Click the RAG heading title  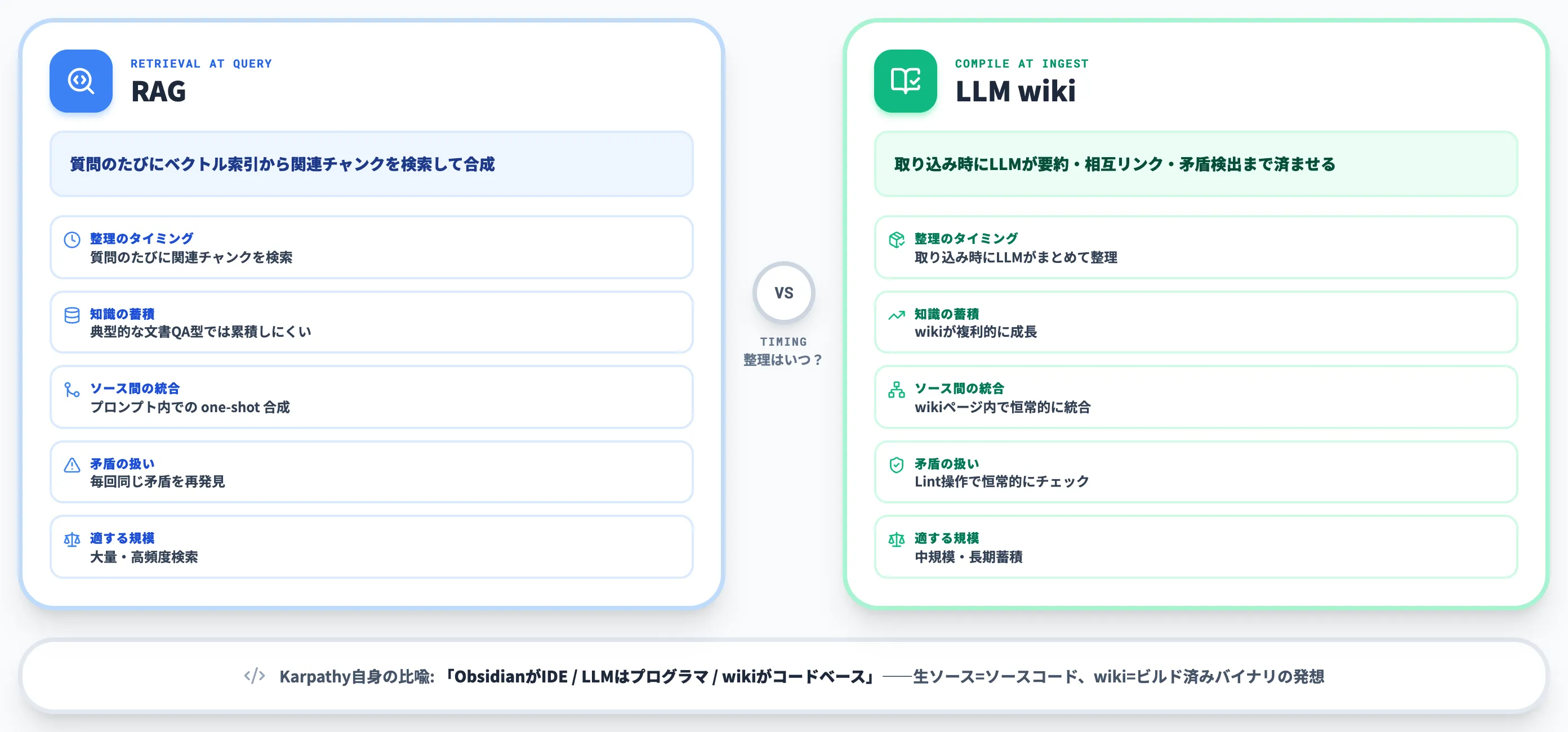point(158,91)
